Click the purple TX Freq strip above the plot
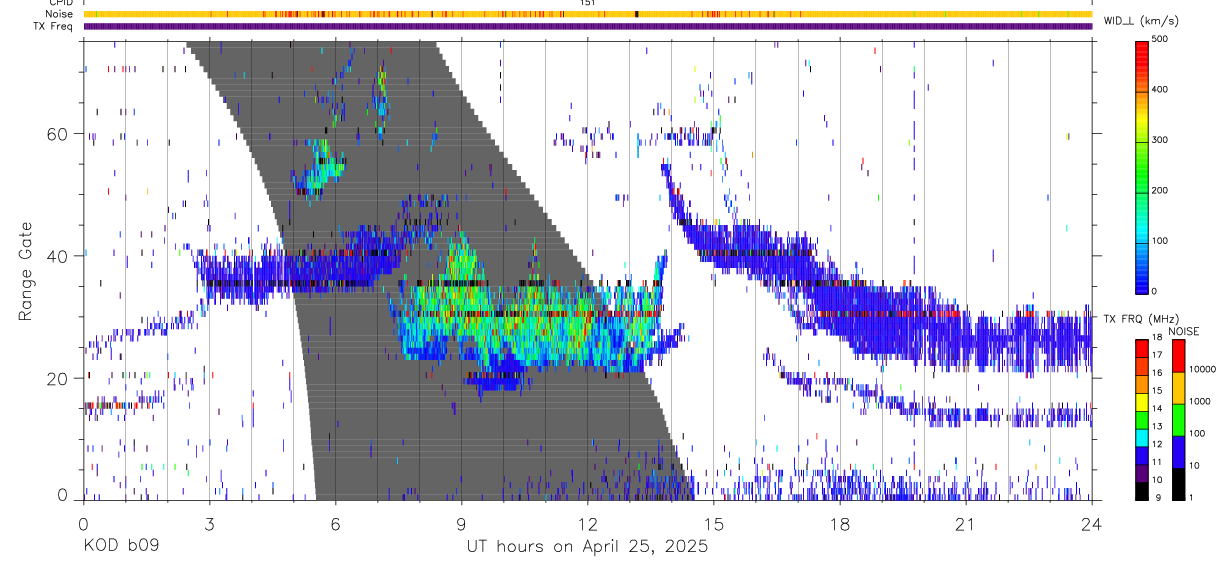This screenshot has width=1228, height=567. tap(588, 26)
